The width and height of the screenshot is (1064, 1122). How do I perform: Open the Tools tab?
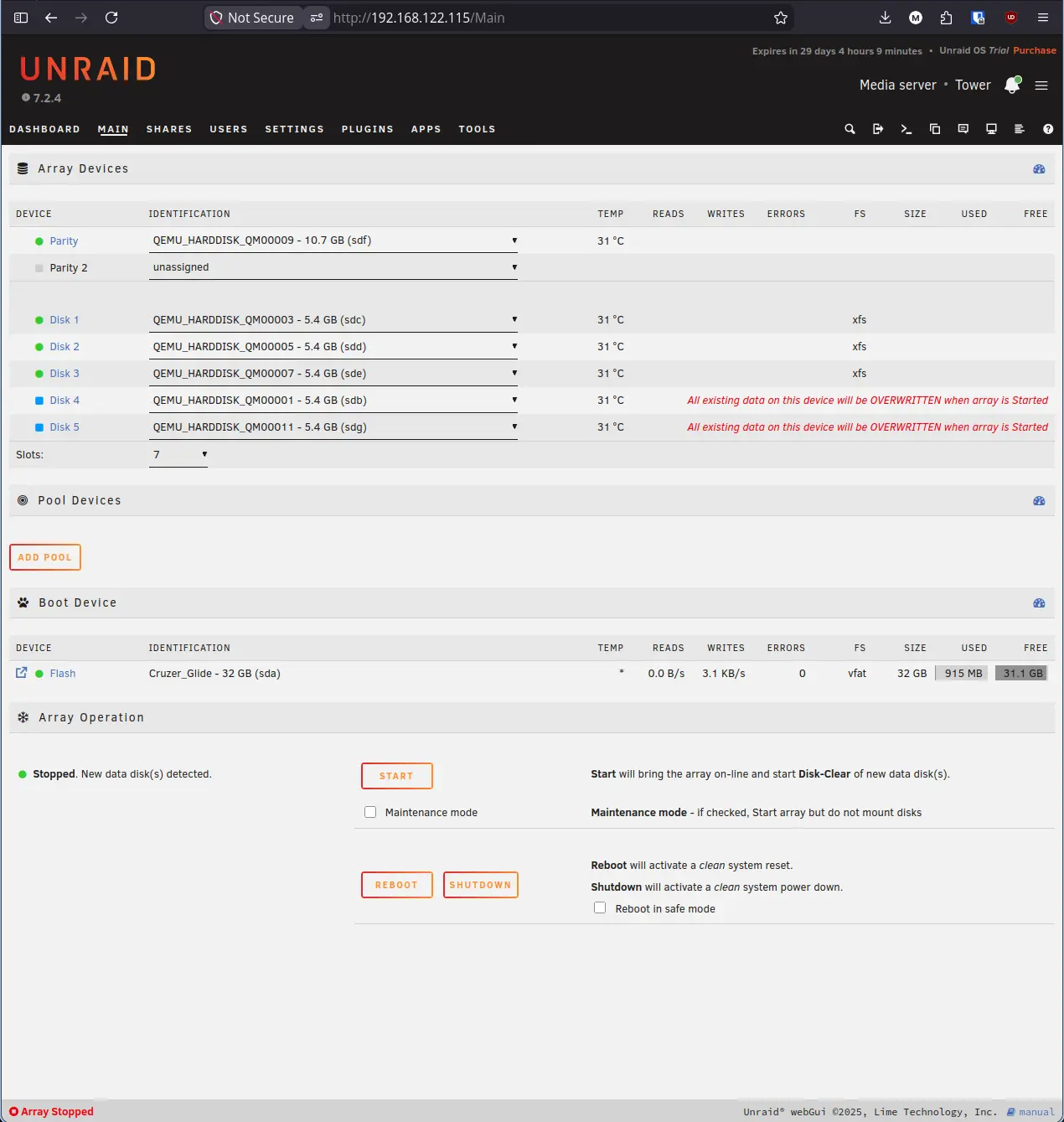(477, 129)
